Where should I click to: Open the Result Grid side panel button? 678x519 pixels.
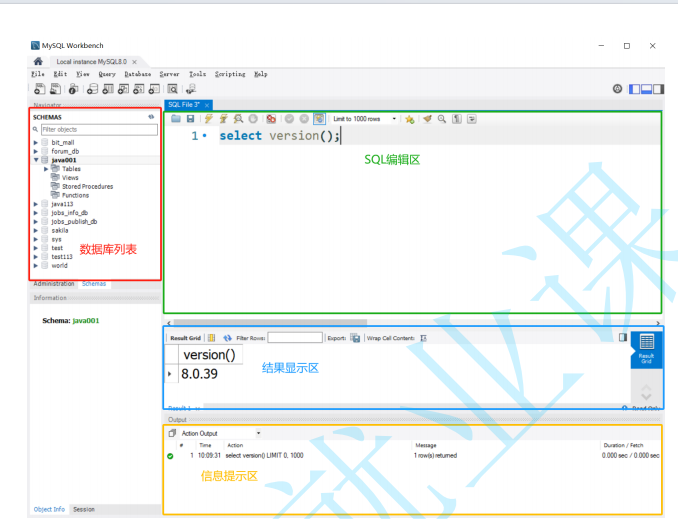tap(646, 348)
